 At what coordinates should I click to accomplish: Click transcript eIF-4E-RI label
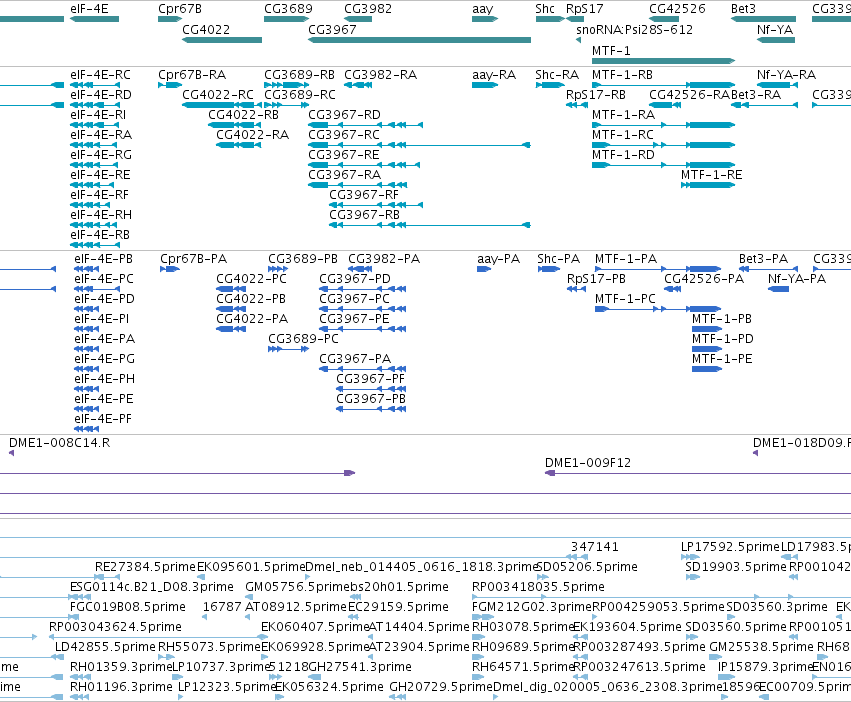point(98,115)
